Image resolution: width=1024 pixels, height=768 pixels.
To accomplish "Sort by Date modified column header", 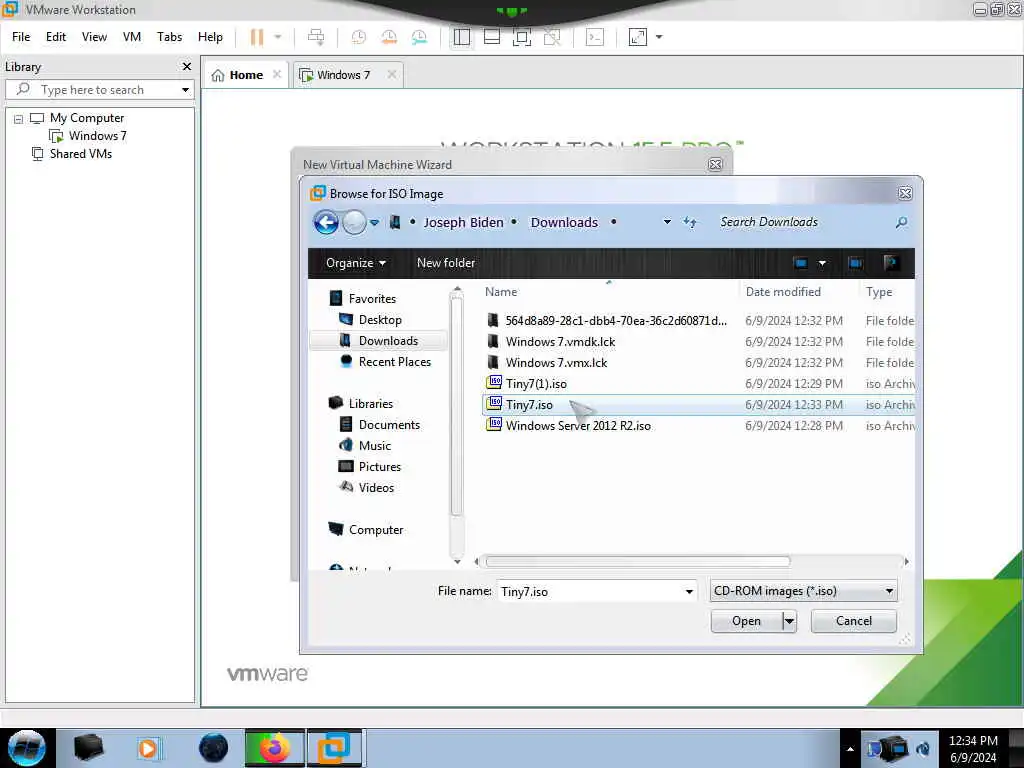I will (x=783, y=292).
